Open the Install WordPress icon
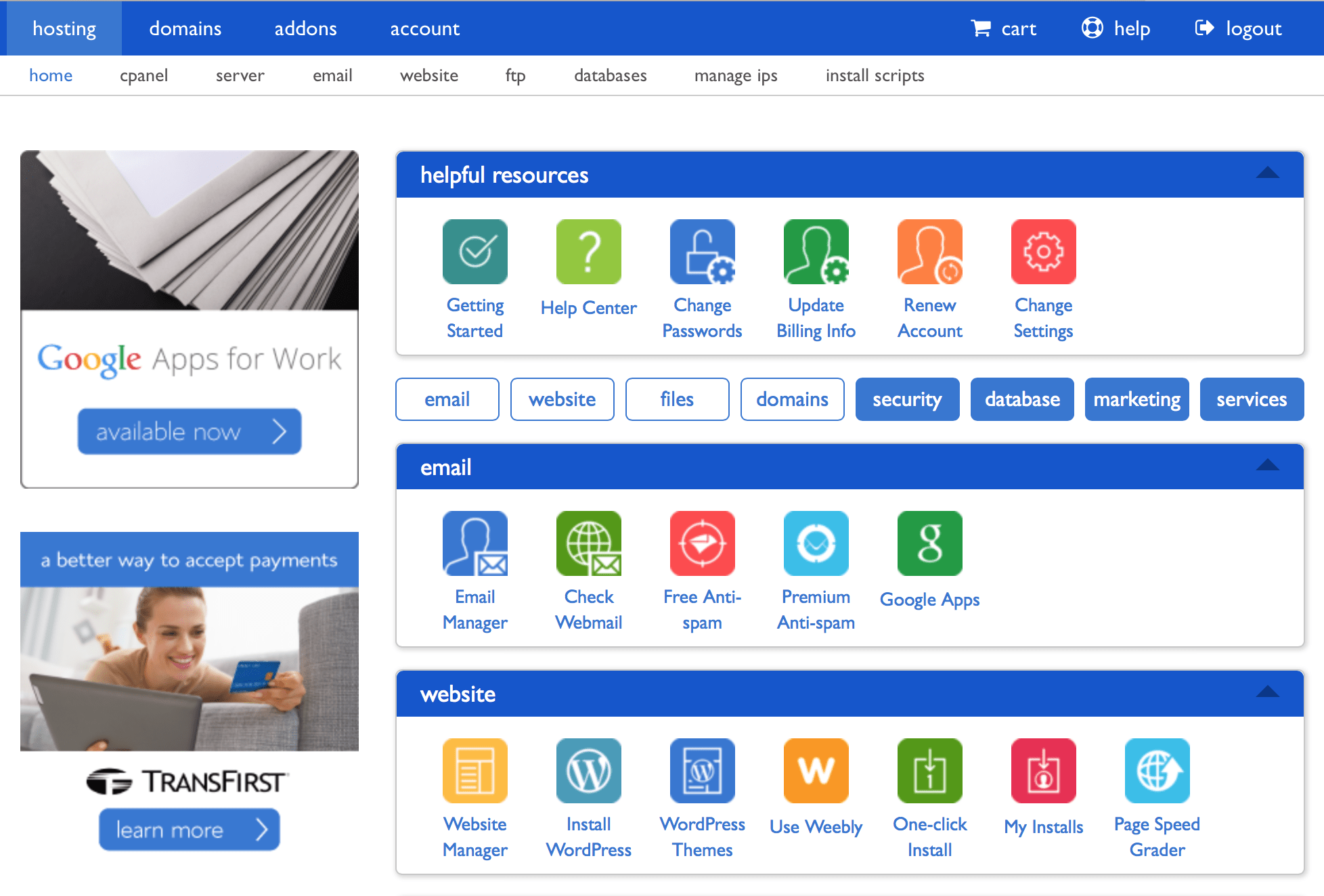1324x896 pixels. (x=588, y=771)
